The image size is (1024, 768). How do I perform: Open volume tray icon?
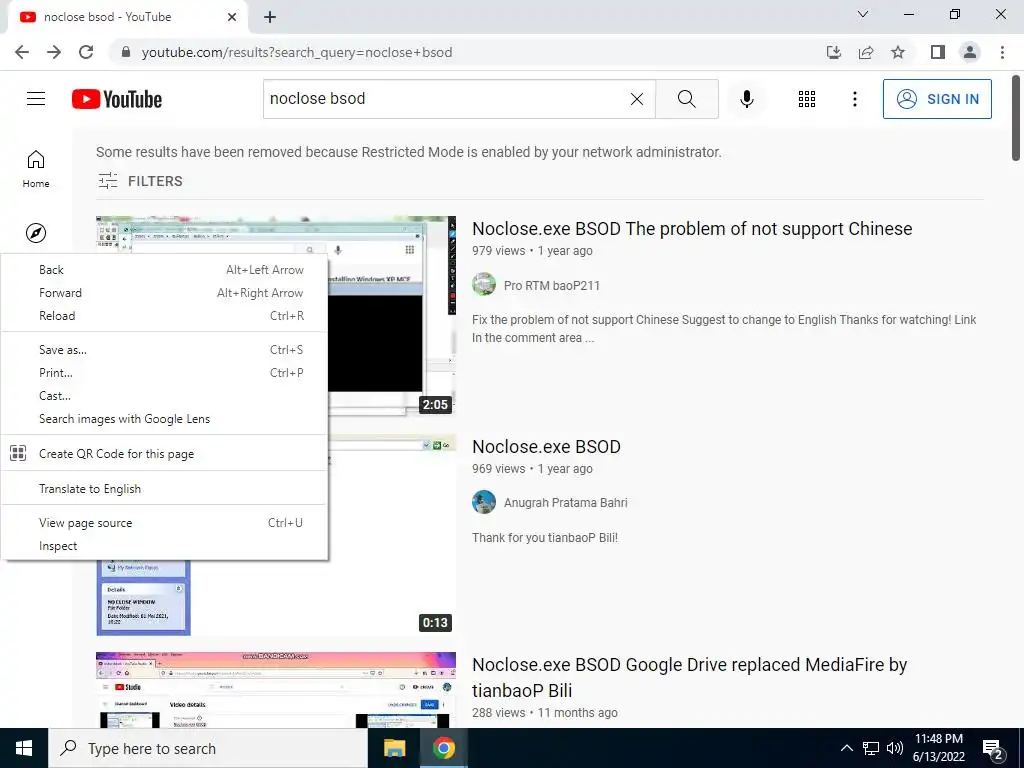895,748
